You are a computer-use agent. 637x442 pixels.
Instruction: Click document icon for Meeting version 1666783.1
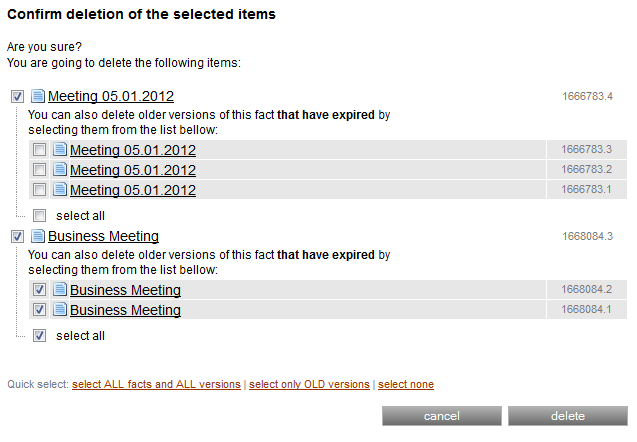60,190
